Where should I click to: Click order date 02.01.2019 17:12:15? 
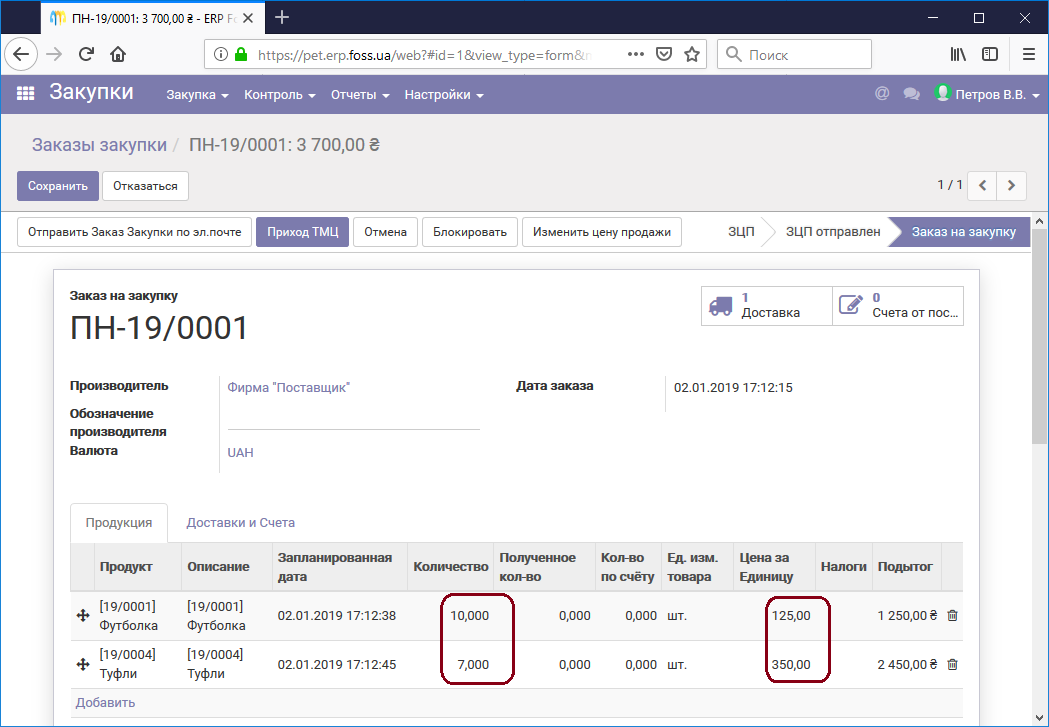733,387
